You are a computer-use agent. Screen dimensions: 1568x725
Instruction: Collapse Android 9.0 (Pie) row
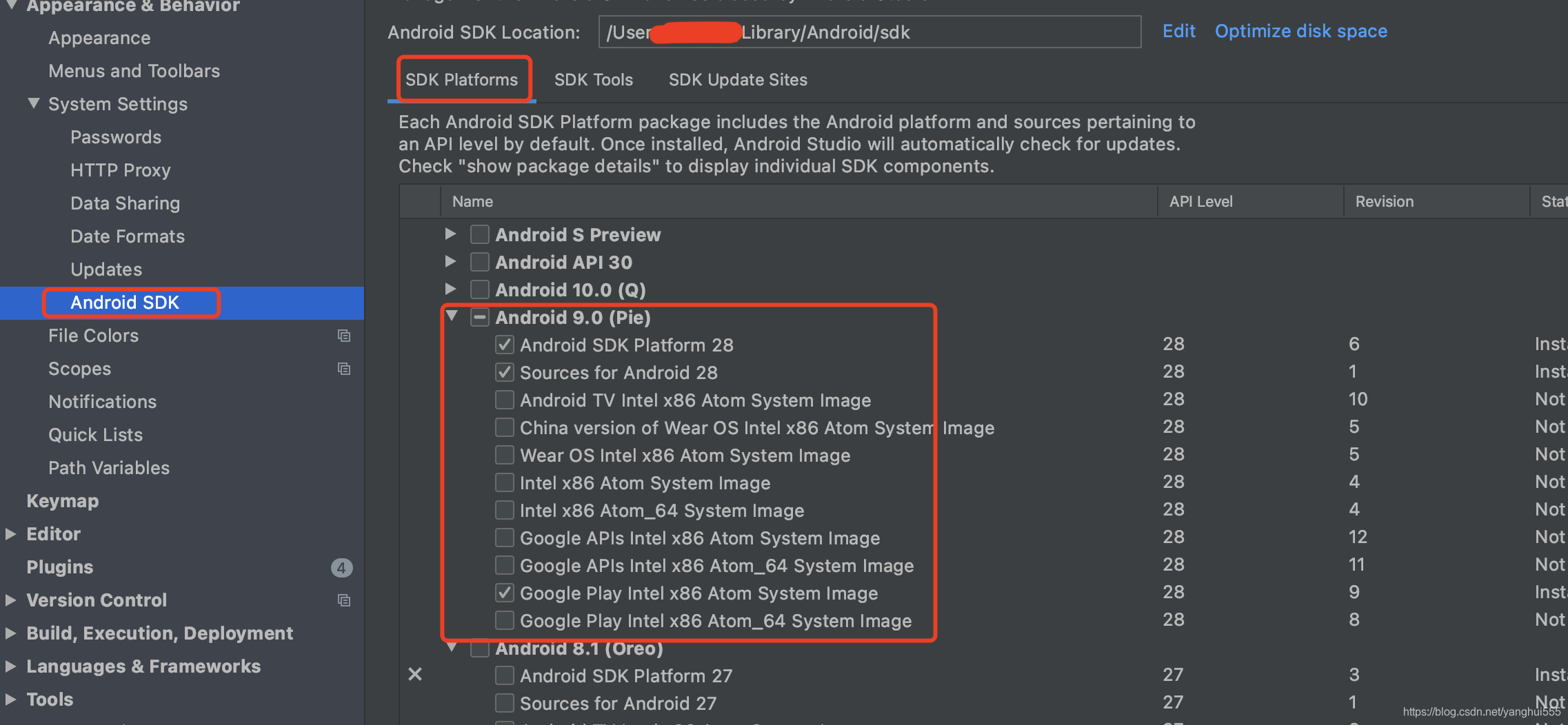pyautogui.click(x=452, y=316)
